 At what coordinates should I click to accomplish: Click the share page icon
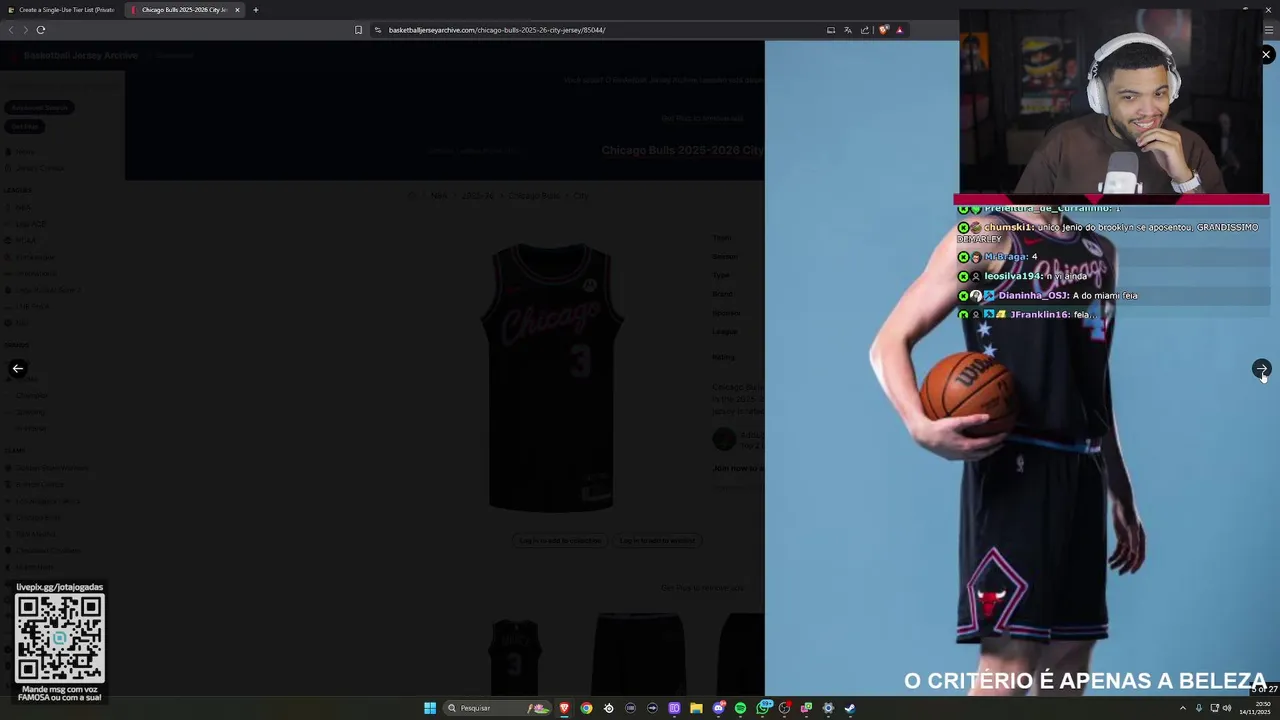(x=865, y=30)
